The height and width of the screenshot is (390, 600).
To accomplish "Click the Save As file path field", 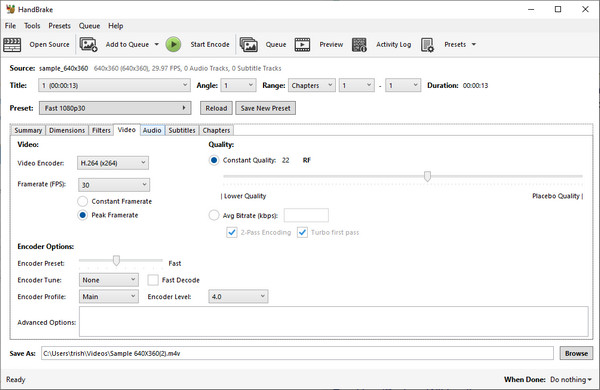I will [x=297, y=353].
